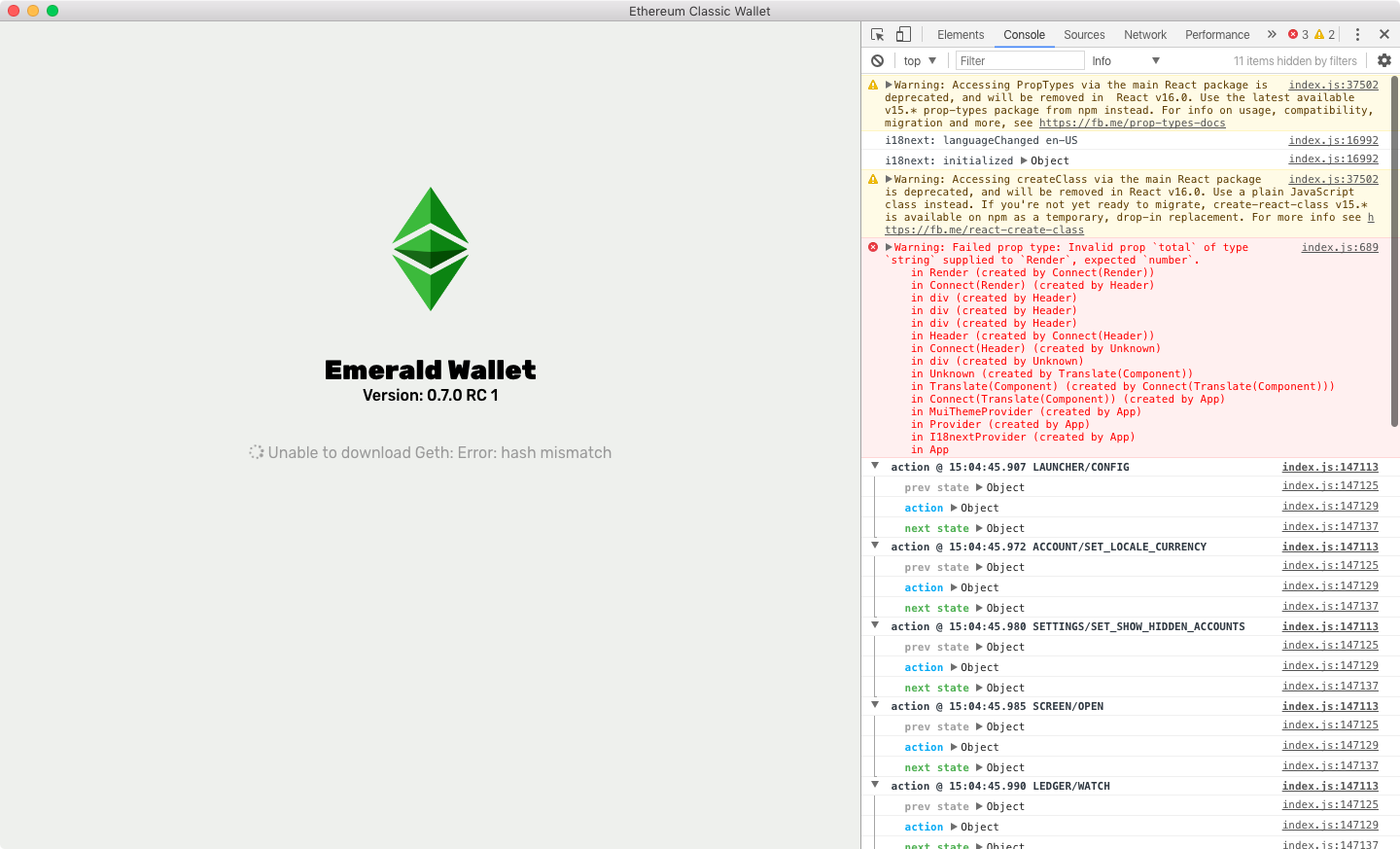
Task: Click the macOS yellow minimize window button
Action: (x=33, y=11)
